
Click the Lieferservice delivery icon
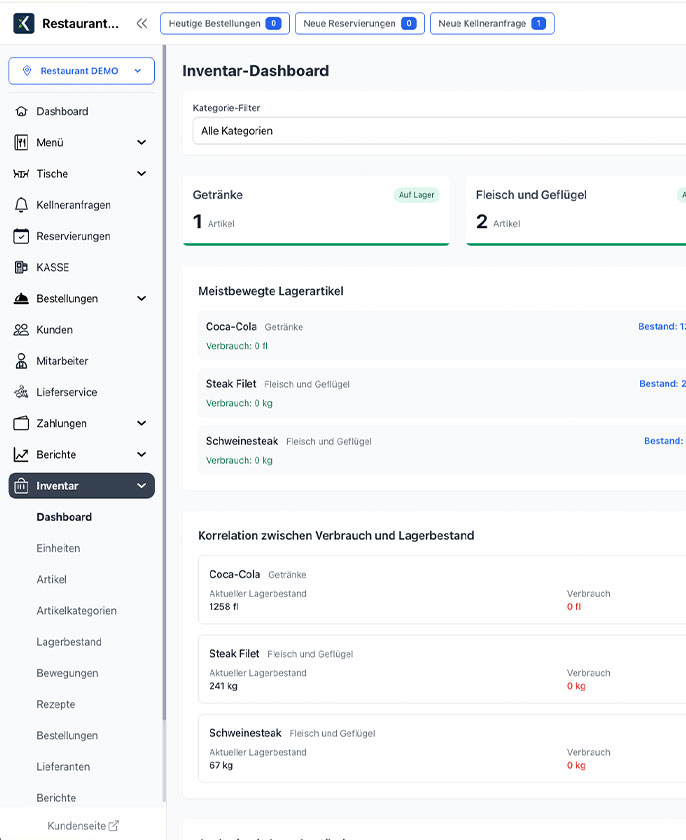(21, 392)
